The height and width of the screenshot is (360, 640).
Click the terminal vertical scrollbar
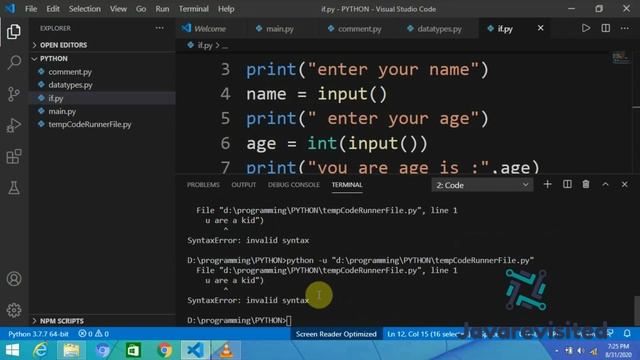[636, 310]
